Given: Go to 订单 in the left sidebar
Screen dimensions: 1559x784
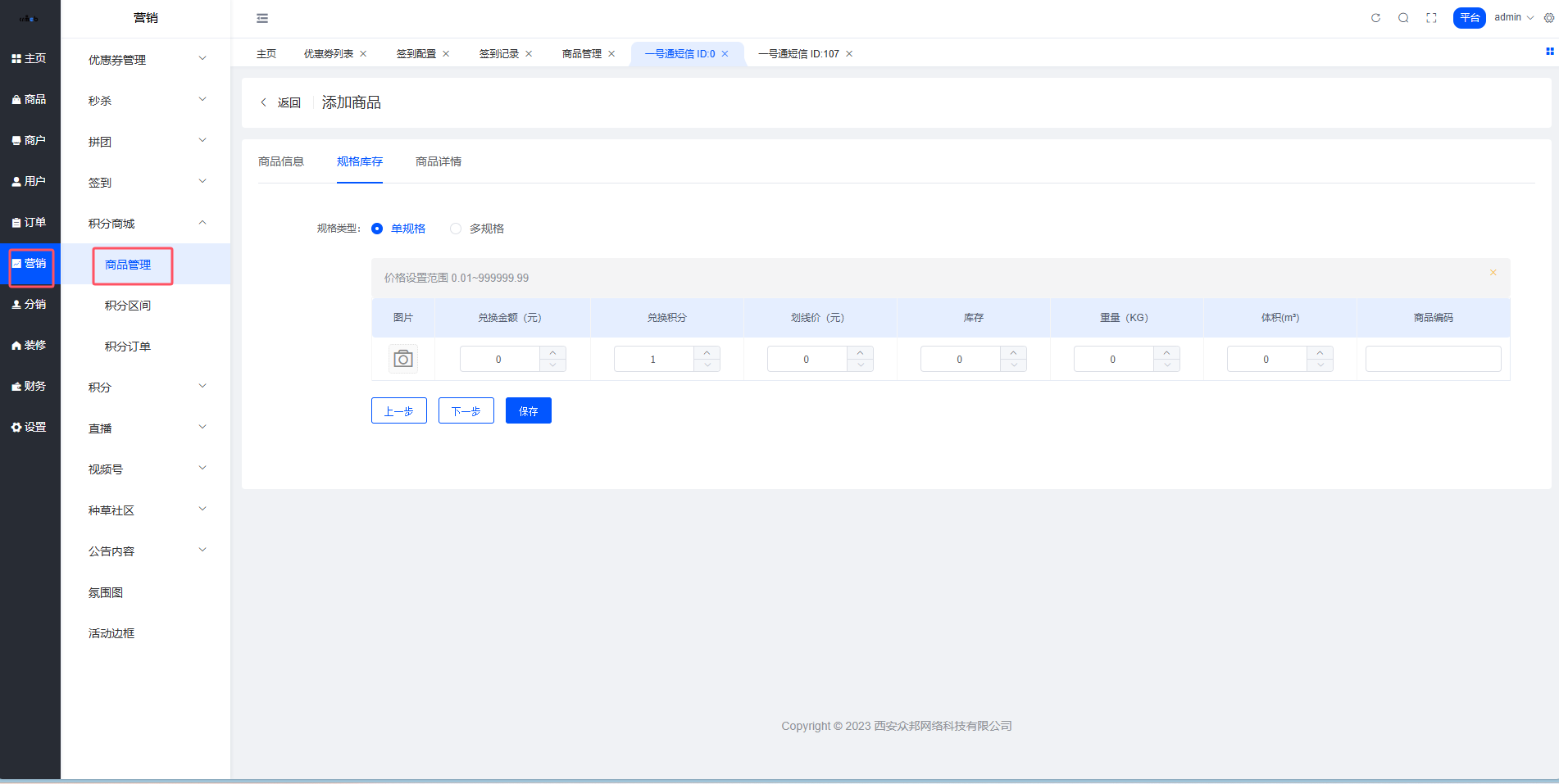Looking at the screenshot, I should pos(30,222).
